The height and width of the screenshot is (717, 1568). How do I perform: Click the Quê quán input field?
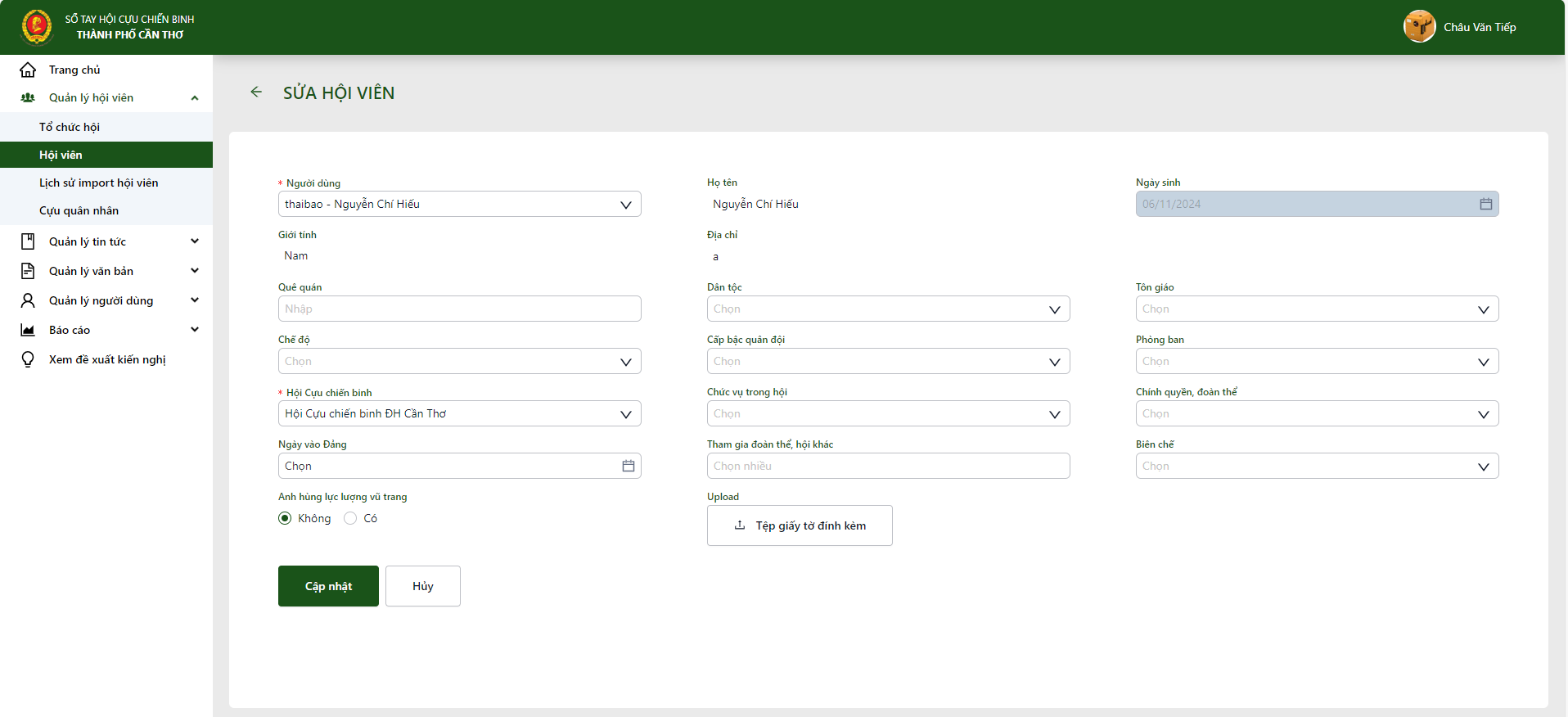coord(459,309)
